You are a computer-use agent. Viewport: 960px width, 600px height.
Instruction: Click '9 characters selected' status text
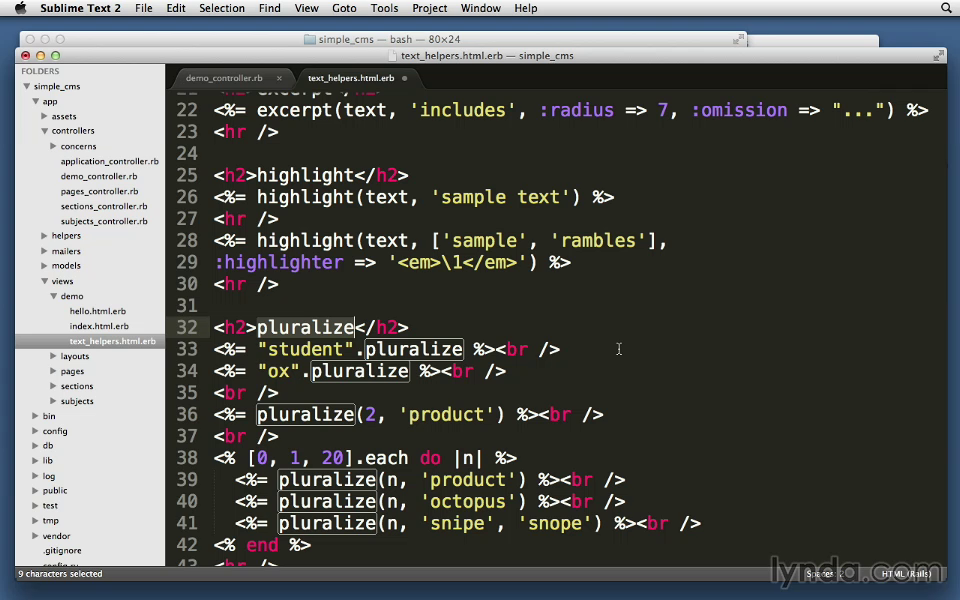pos(60,574)
